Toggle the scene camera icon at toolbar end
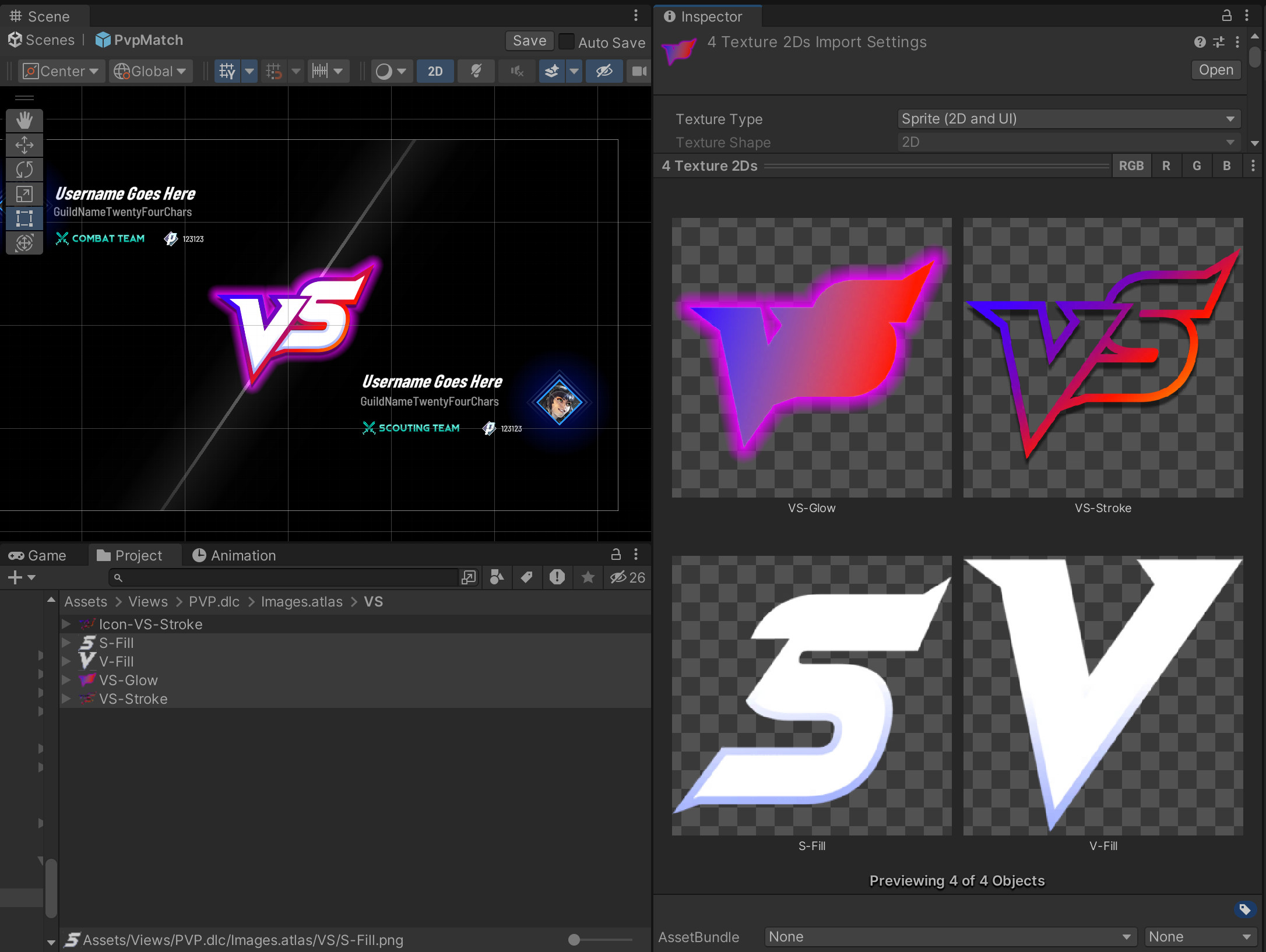The width and height of the screenshot is (1266, 952). (x=639, y=71)
